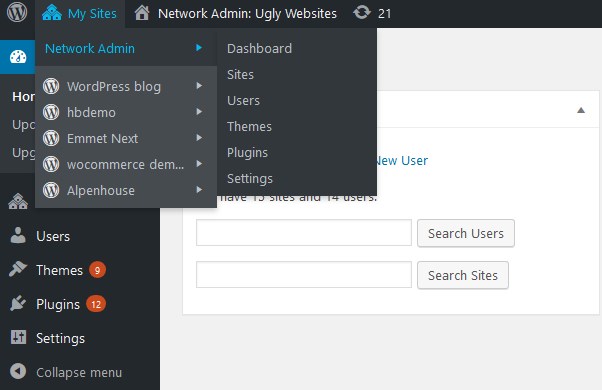The width and height of the screenshot is (602, 390).
Task: Expand the Emmet Next submenu arrow
Action: (199, 138)
